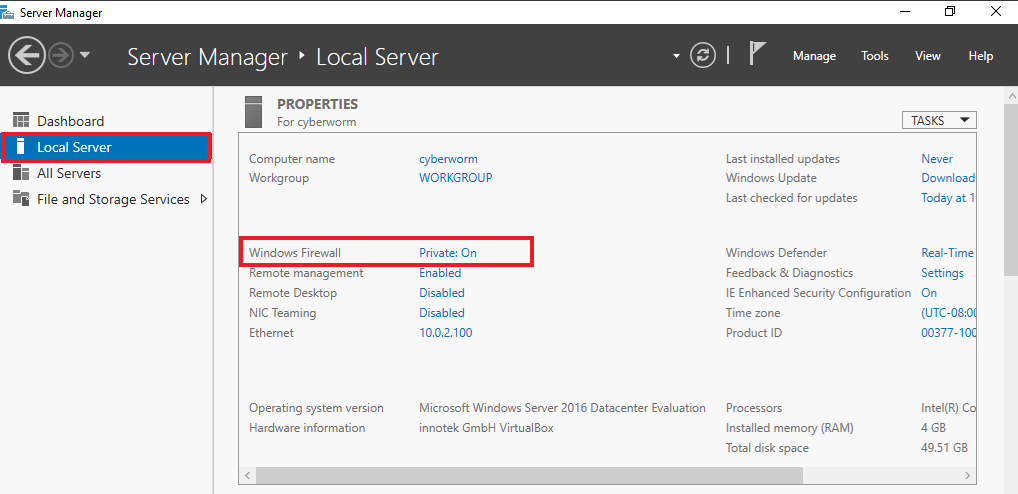Click the IE Enhanced Security Configuration On link
Screen dimensions: 1018x494
pos(929,293)
